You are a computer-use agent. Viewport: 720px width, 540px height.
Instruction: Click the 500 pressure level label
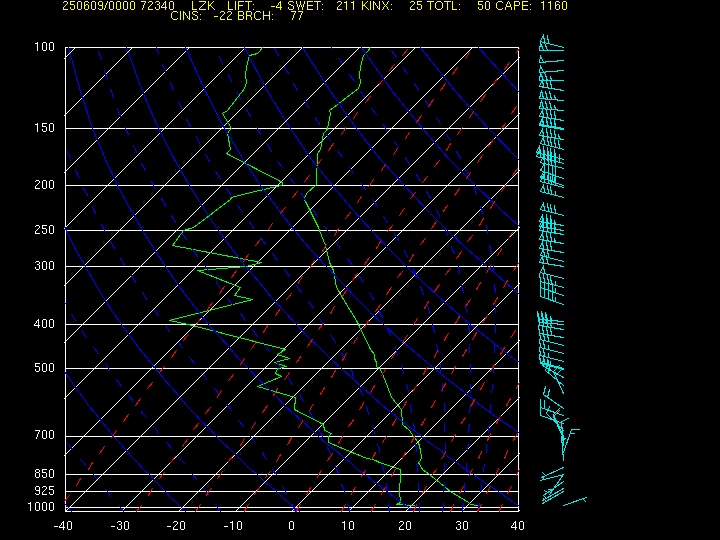44,368
